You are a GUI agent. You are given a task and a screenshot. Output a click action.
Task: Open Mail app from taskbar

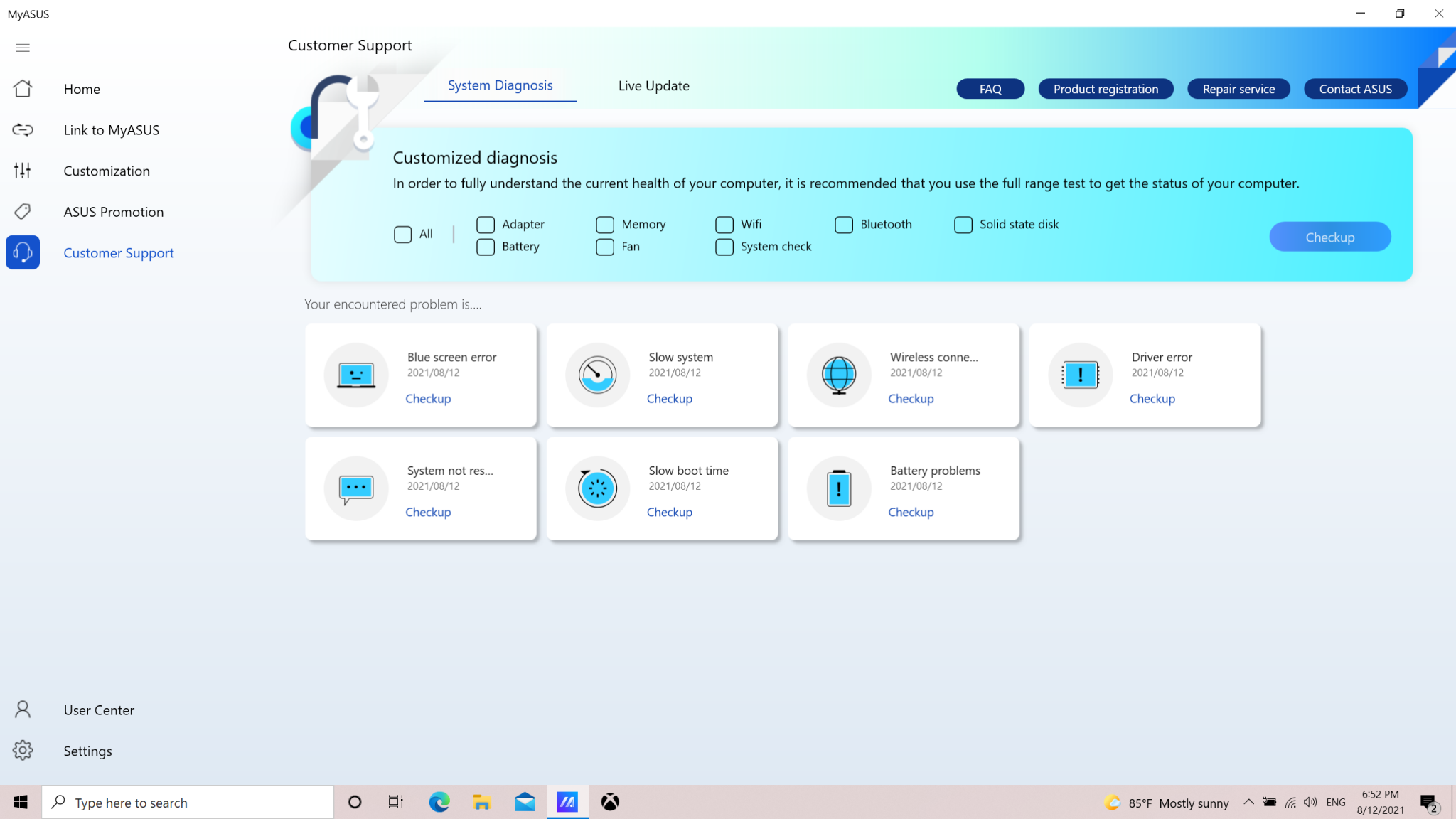525,802
